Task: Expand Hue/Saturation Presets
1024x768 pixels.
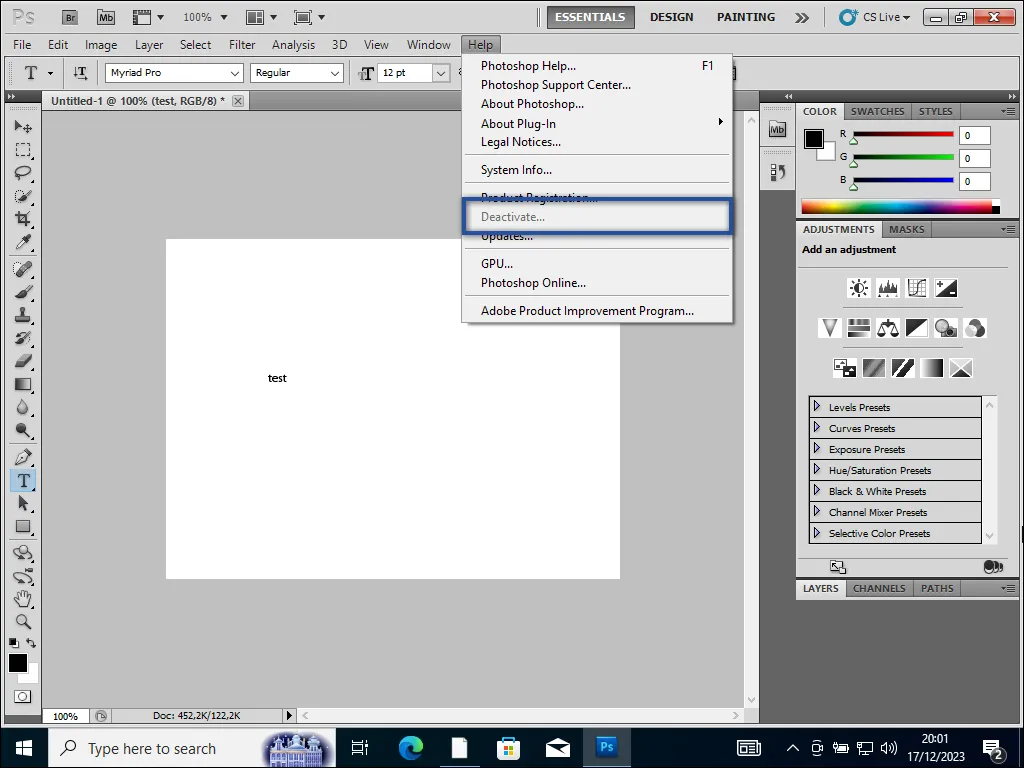Action: click(x=817, y=469)
